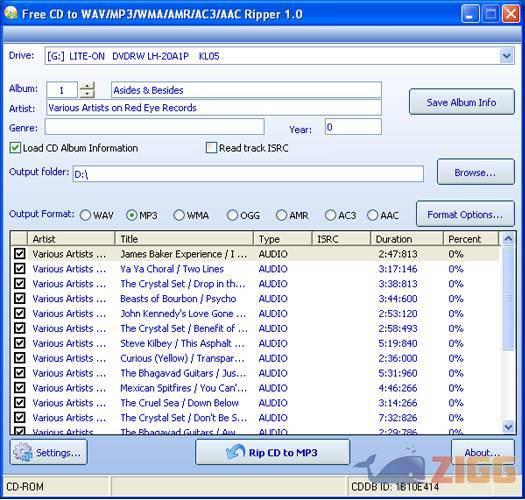Click the Artist column header
525x500 pixels.
tap(71, 239)
